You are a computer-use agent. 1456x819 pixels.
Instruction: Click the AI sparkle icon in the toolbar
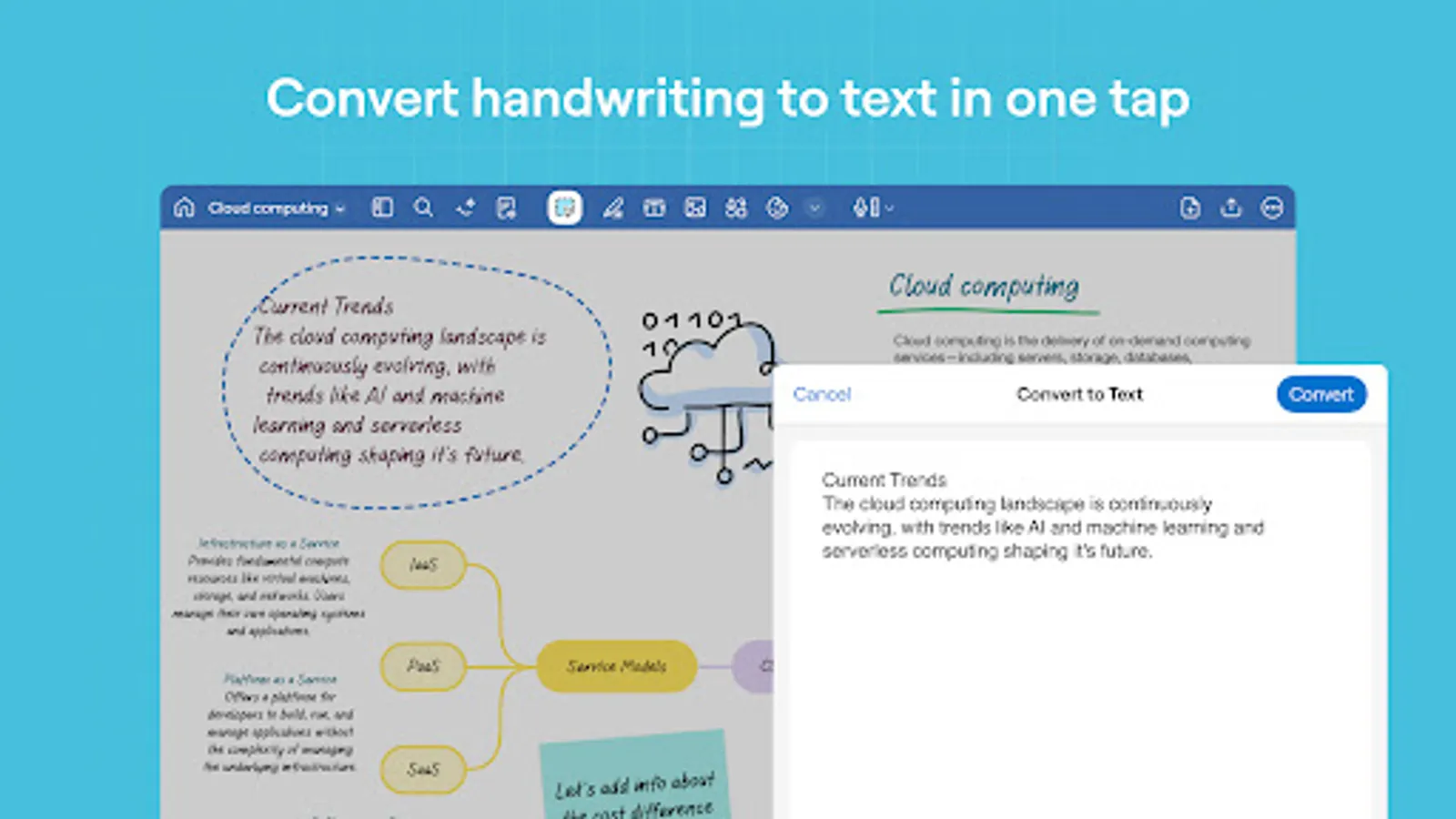click(x=465, y=207)
